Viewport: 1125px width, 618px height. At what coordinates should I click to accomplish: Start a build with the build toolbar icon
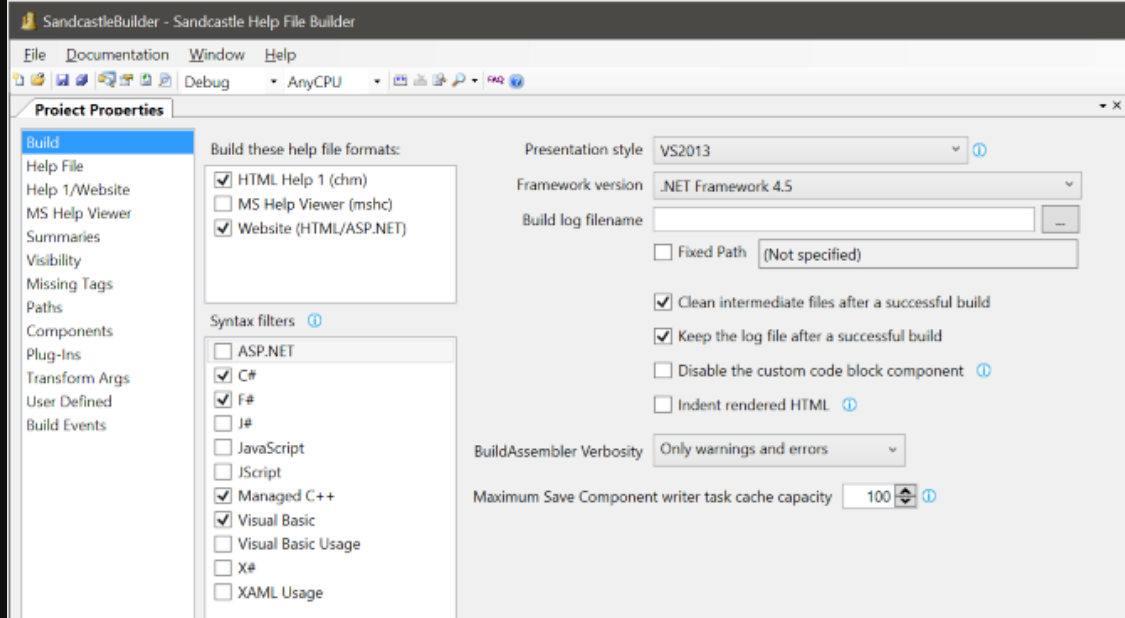pos(400,79)
